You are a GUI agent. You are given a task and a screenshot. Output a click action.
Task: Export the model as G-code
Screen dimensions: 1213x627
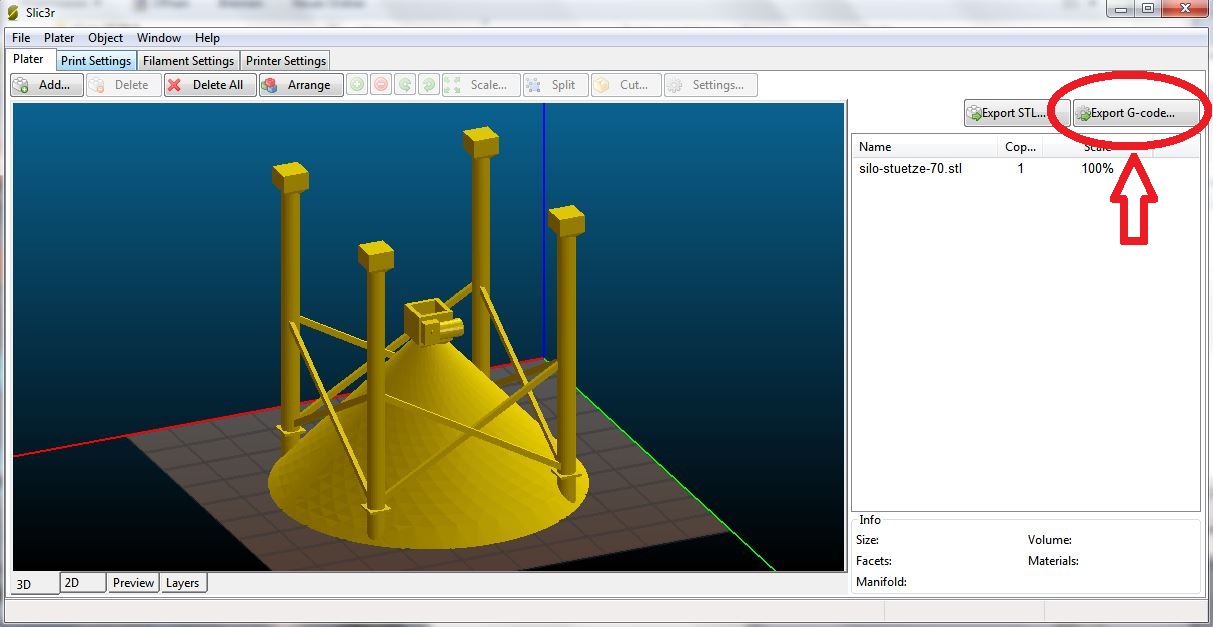click(1135, 113)
